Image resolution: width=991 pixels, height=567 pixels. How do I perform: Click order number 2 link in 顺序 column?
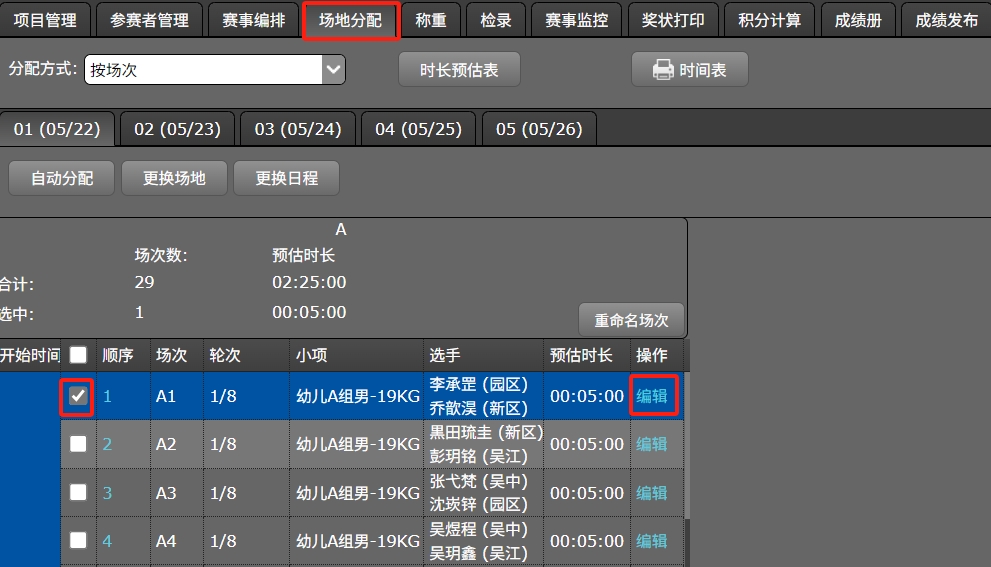coord(107,444)
